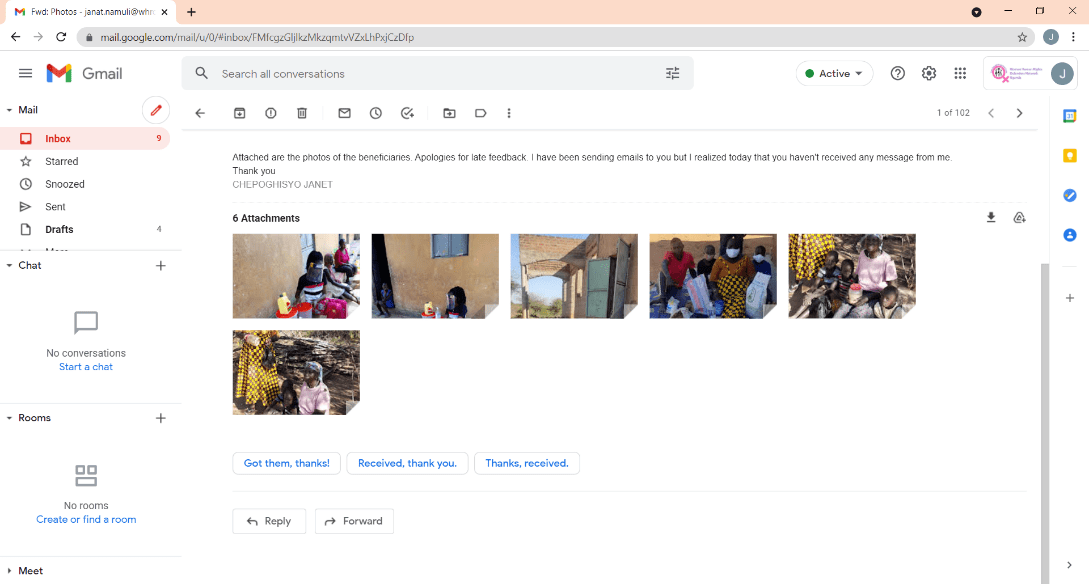This screenshot has height=584, width=1089.
Task: Save all attachments to Drive
Action: click(x=1020, y=217)
